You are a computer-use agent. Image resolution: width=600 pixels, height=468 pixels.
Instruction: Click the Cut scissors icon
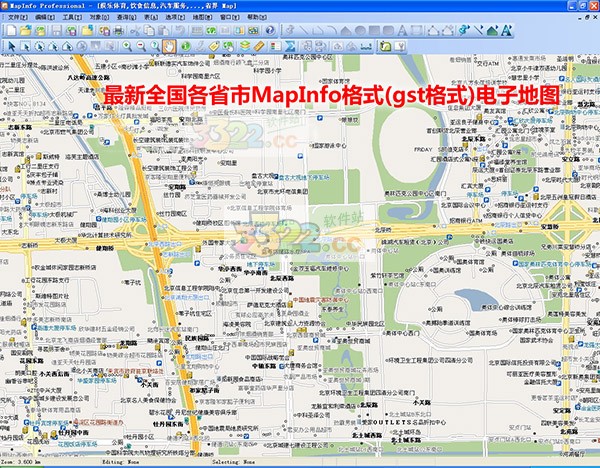(x=135, y=30)
